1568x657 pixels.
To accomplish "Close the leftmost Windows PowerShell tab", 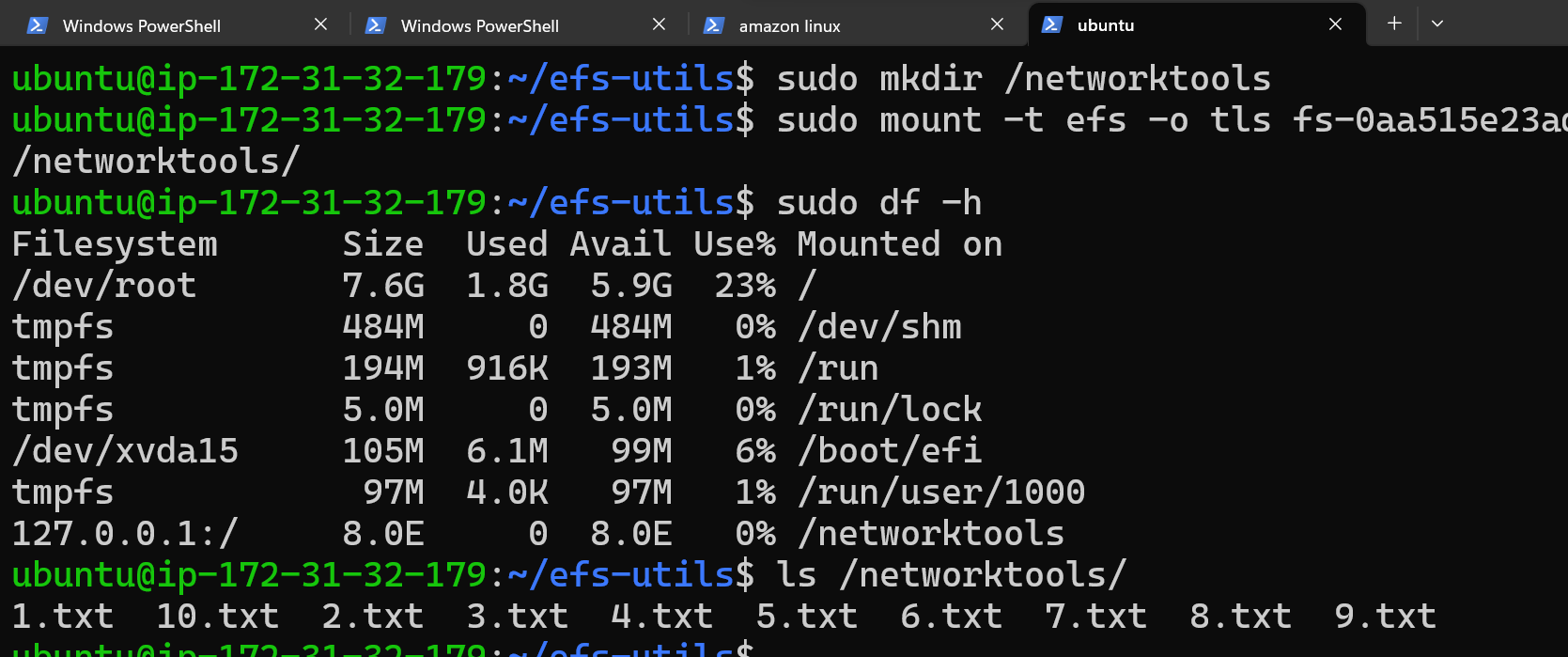I will click(x=320, y=24).
